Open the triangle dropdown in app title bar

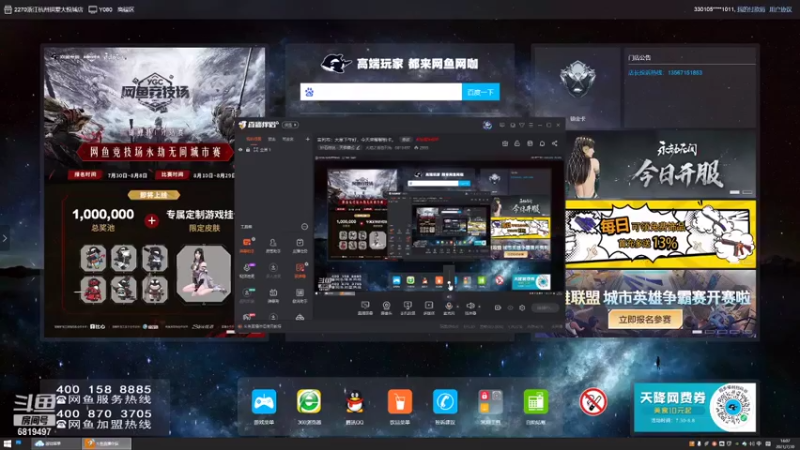pyautogui.click(x=521, y=125)
